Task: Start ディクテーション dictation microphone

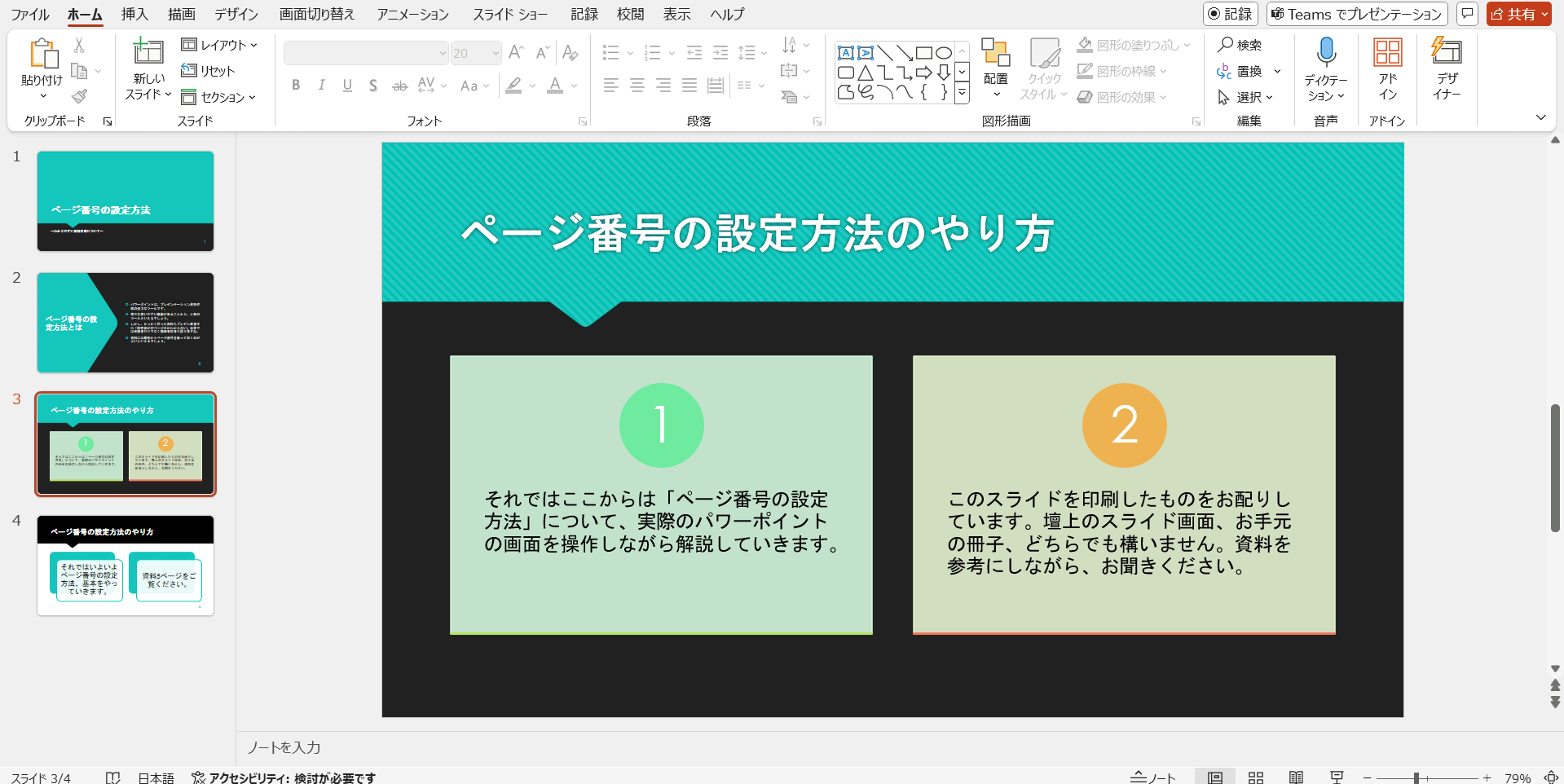Action: pyautogui.click(x=1326, y=52)
